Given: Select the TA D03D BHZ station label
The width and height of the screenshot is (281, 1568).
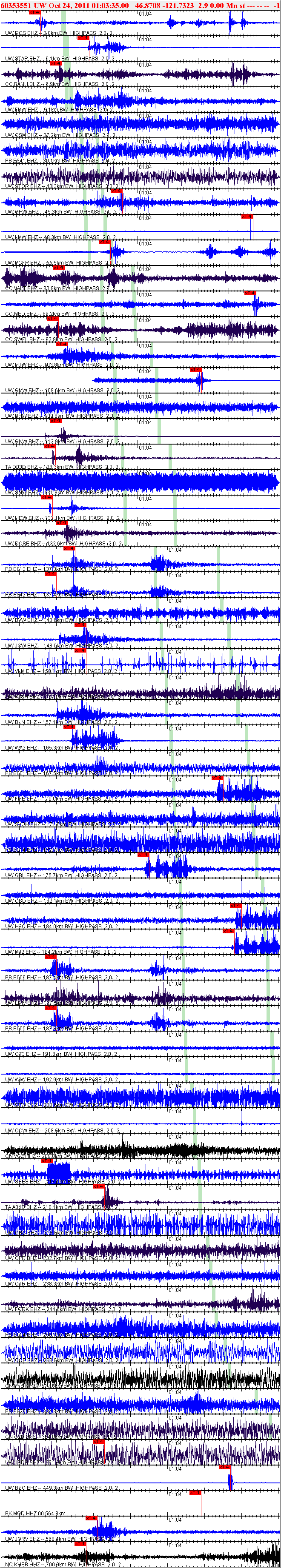Looking at the screenshot, I should click(x=62, y=468).
